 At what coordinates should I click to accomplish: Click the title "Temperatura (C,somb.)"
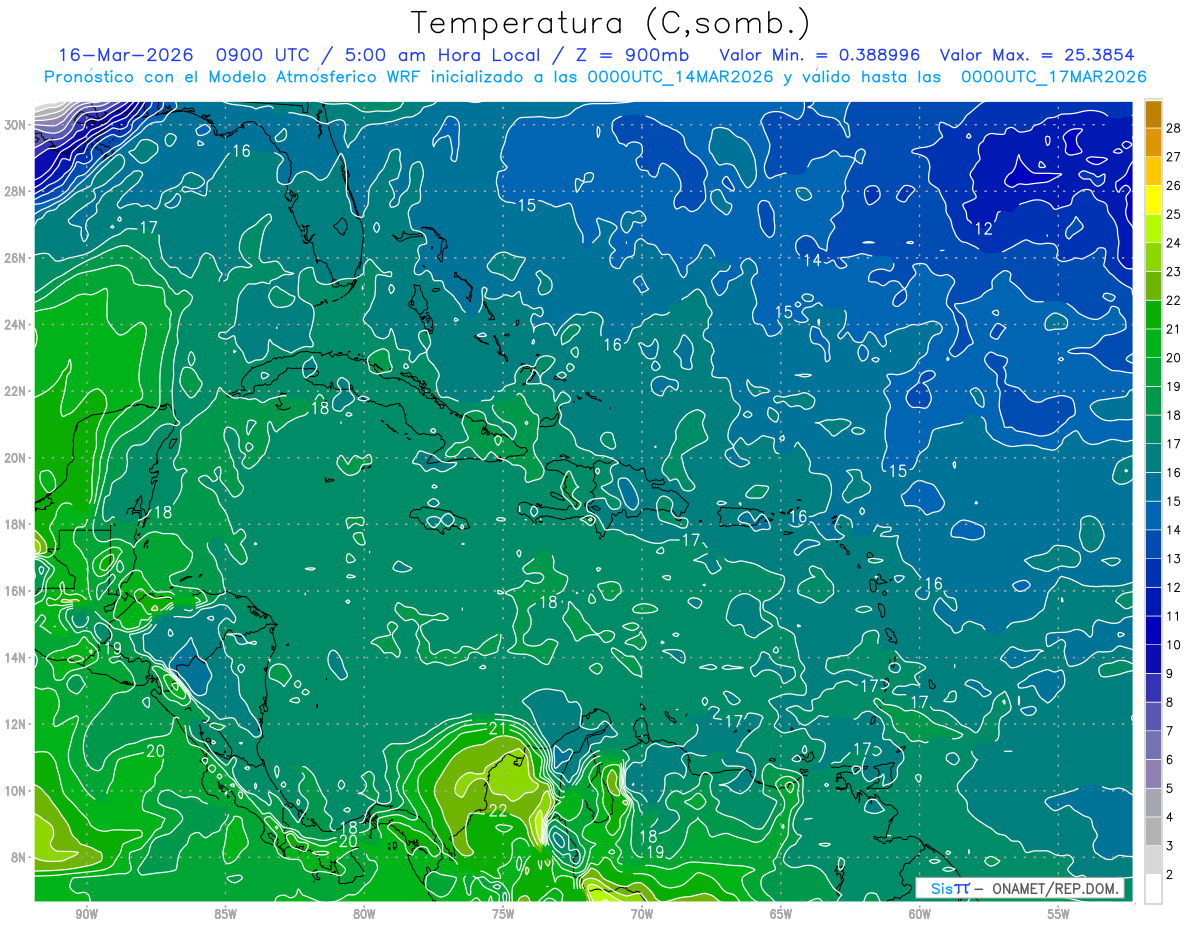tap(611, 23)
